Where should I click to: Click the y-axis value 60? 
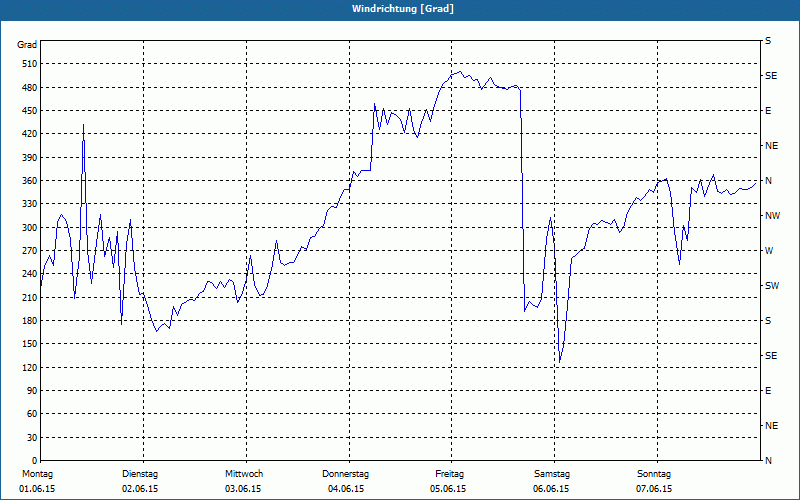coord(32,414)
